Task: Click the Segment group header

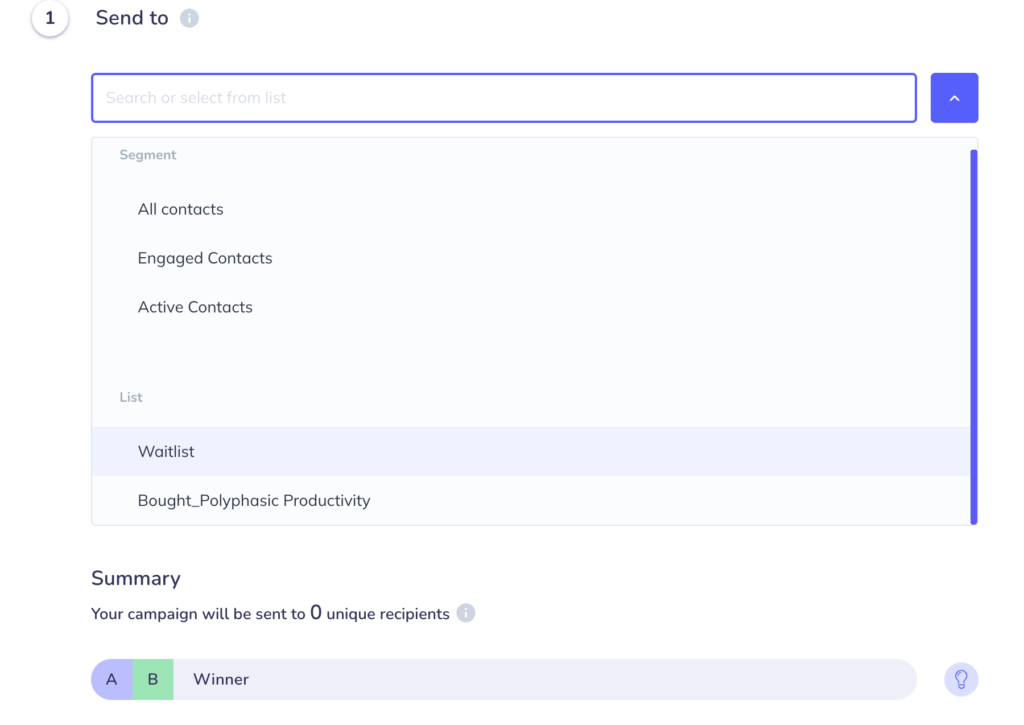Action: point(148,155)
